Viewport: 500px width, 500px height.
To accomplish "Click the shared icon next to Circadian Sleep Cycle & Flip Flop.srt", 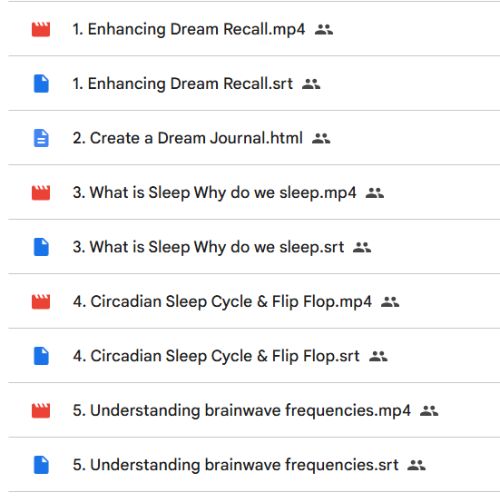I will [378, 356].
